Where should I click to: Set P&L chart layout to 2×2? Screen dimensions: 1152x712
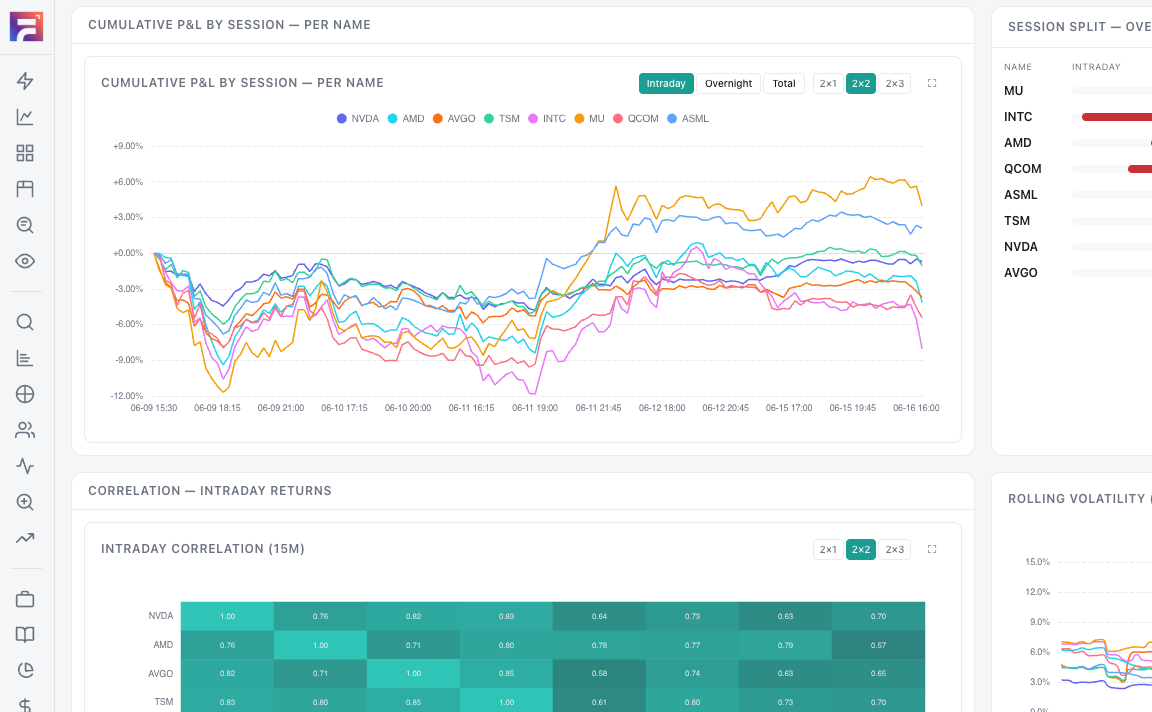tap(861, 83)
